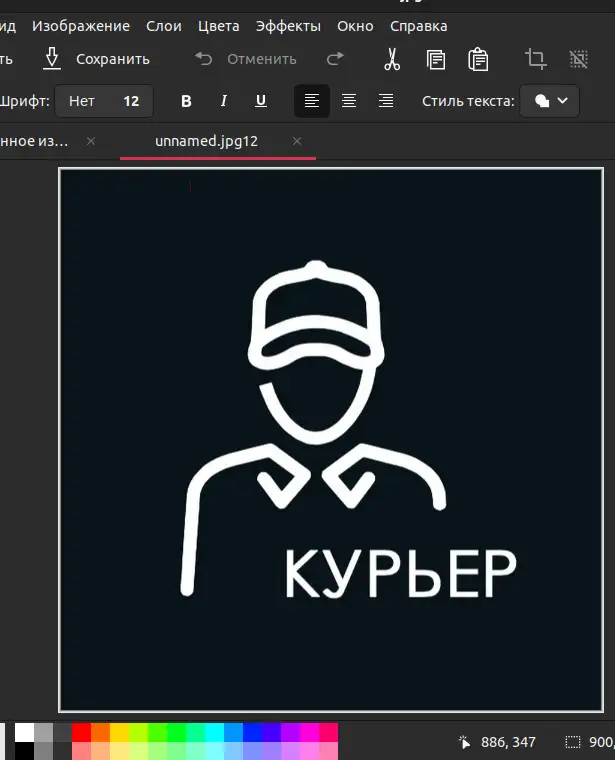Click the Deselect all icon
Screen dimensions: 615x760
click(578, 59)
